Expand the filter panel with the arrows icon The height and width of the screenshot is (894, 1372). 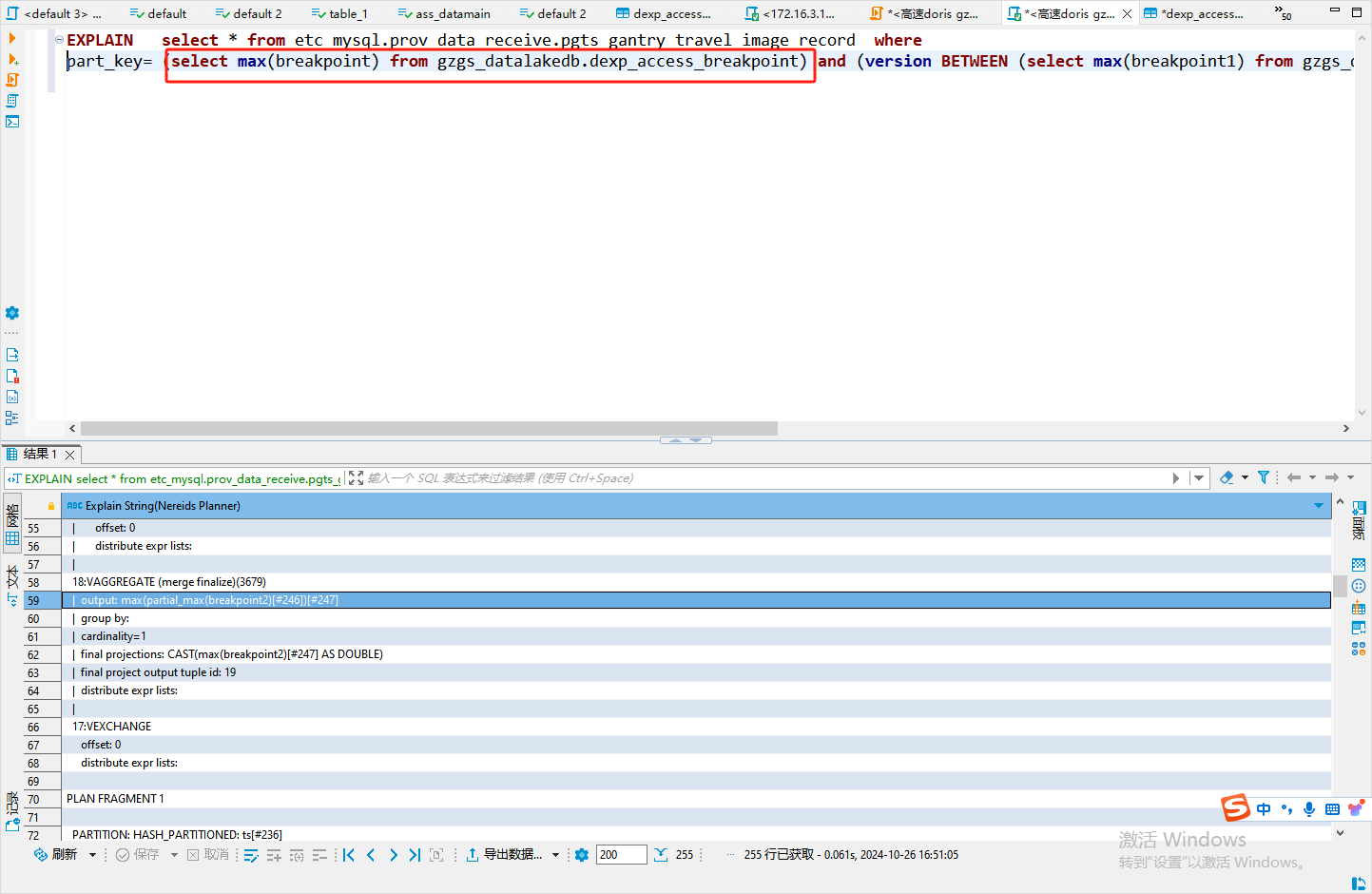coord(356,478)
